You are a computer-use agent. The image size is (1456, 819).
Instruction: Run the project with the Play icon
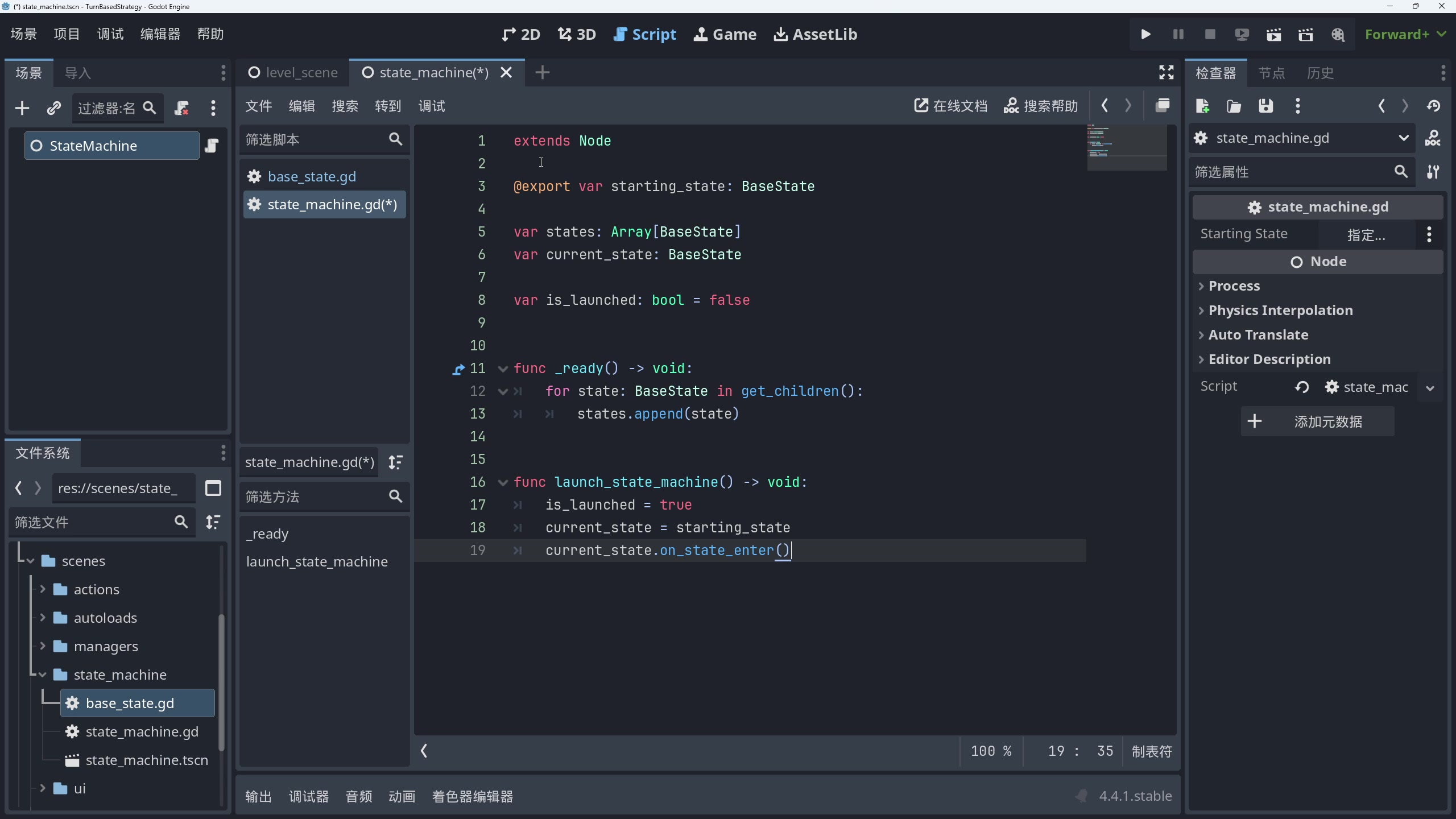pyautogui.click(x=1145, y=34)
